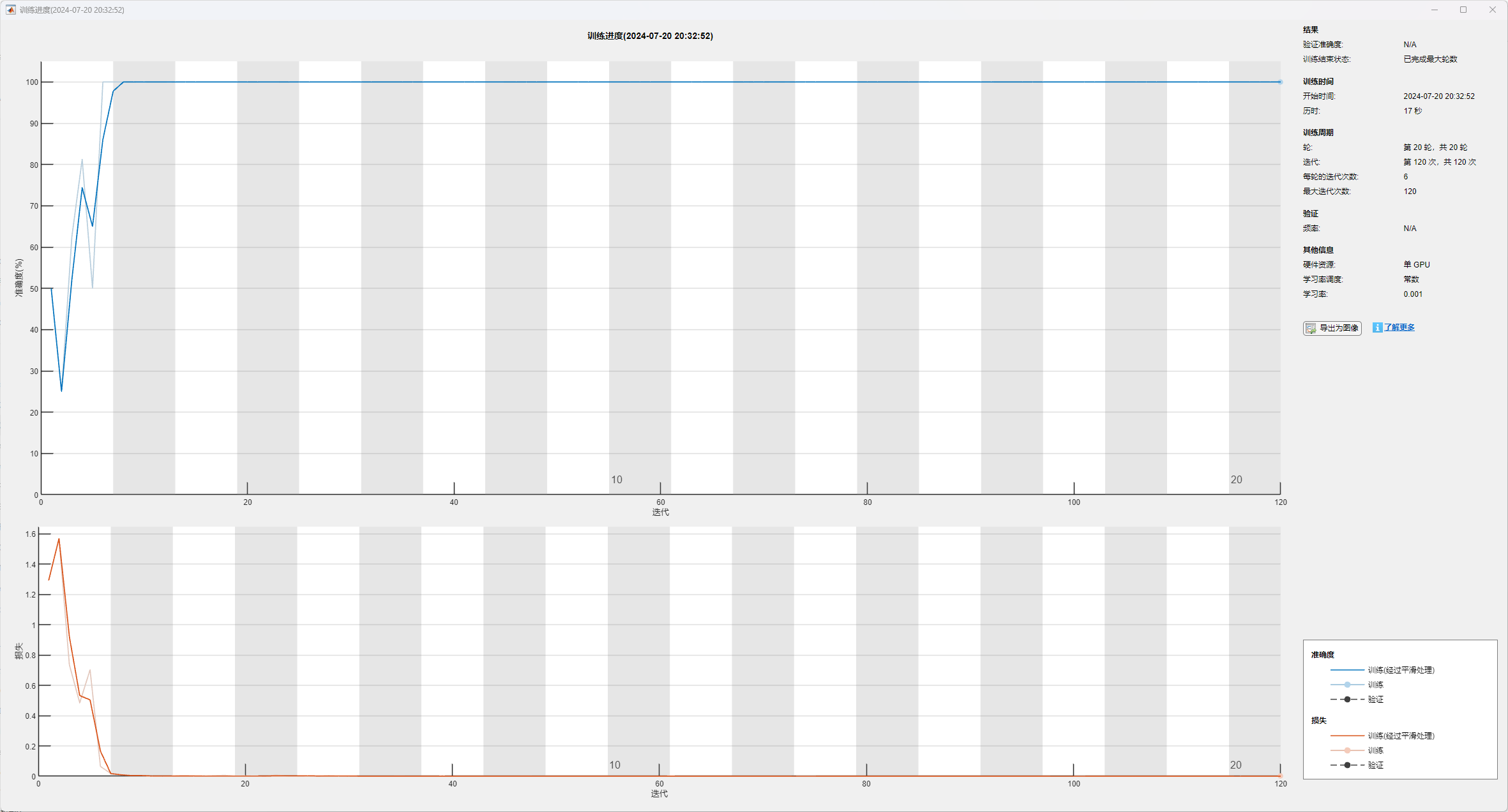Click the black 验证 marker in the 准确度 legend
The width and height of the screenshot is (1508, 812).
click(x=1347, y=699)
